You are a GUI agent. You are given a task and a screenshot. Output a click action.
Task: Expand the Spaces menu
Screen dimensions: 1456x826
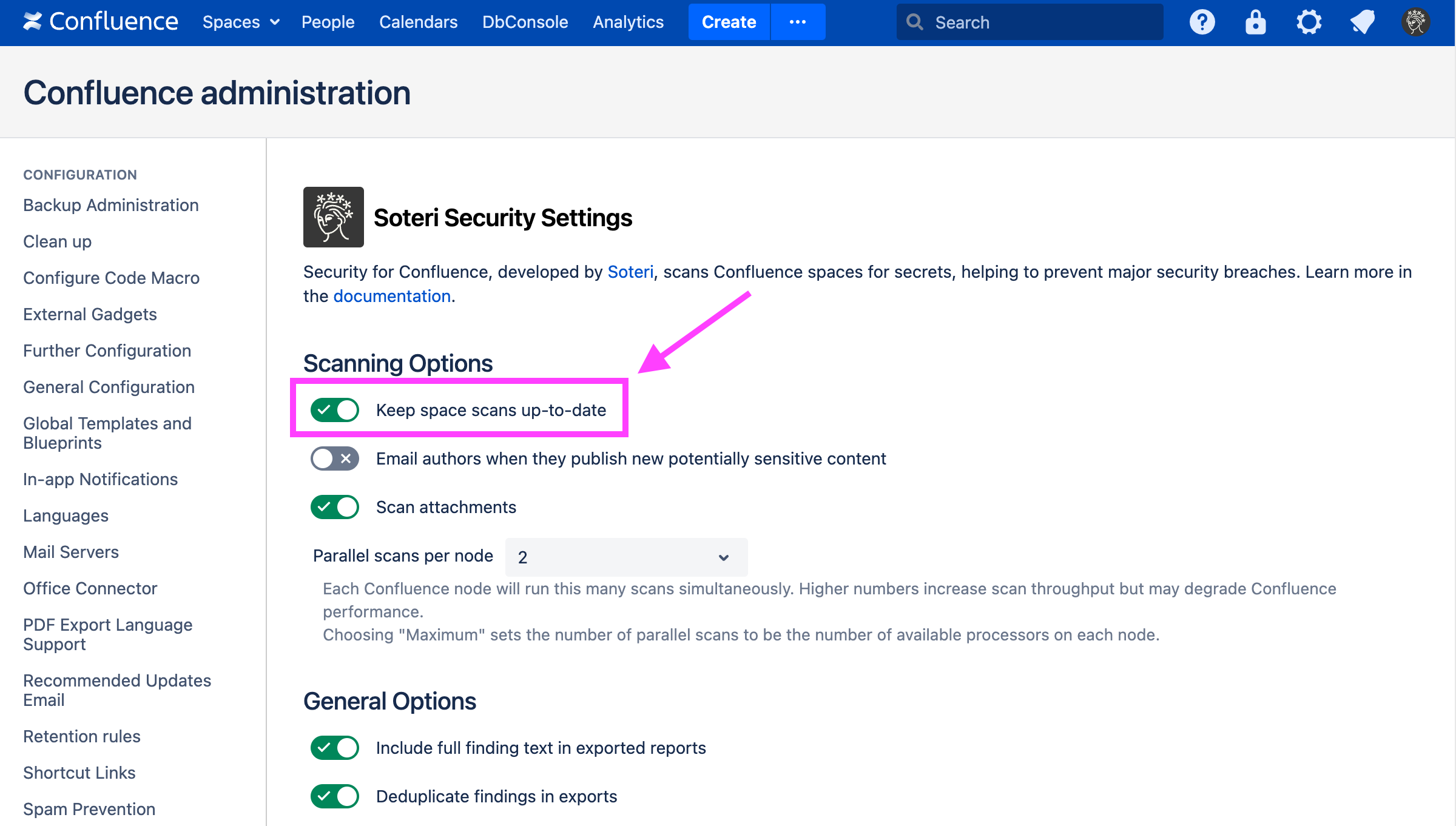tap(241, 22)
